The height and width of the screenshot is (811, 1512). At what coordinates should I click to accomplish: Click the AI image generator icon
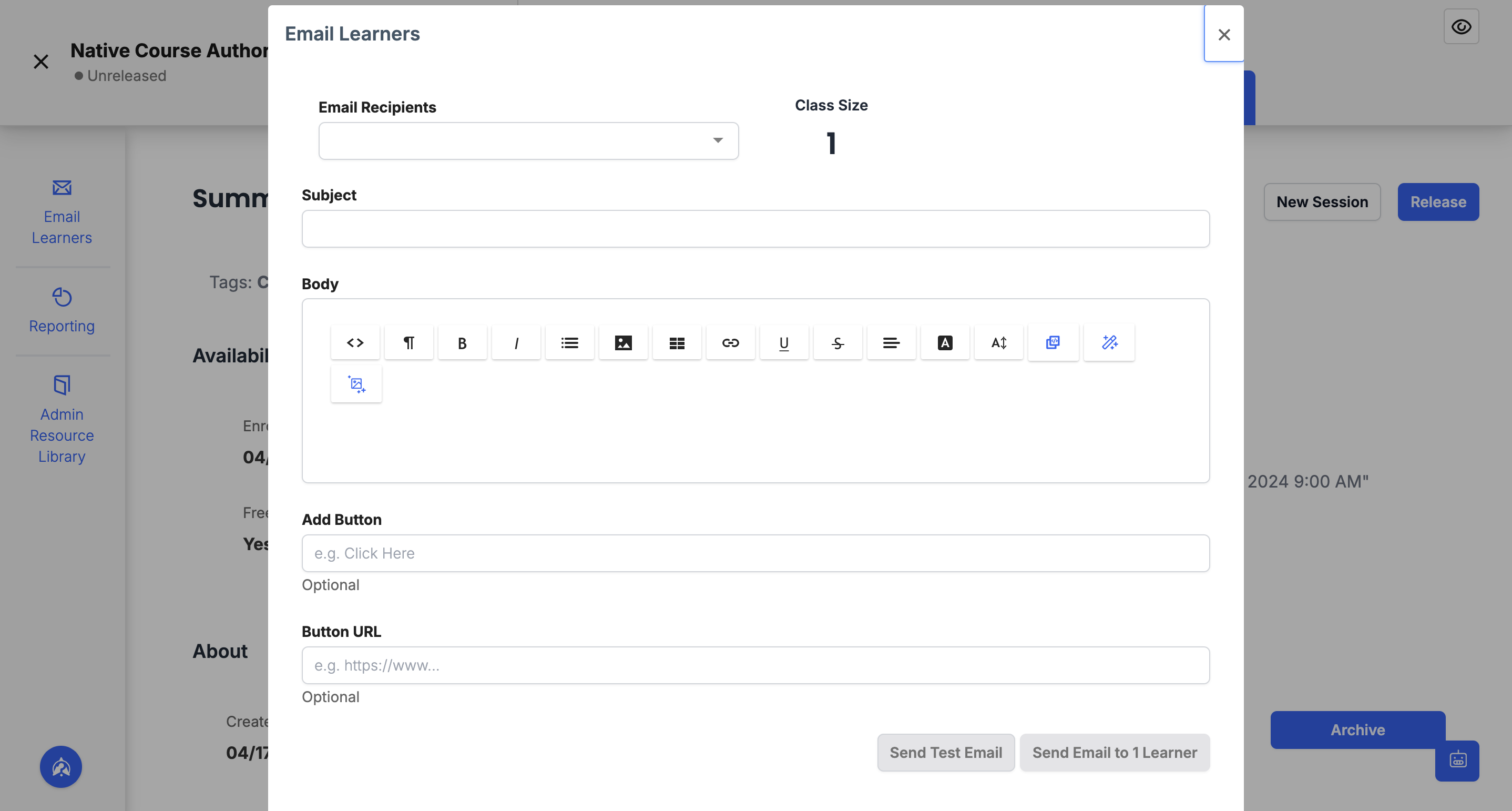356,384
